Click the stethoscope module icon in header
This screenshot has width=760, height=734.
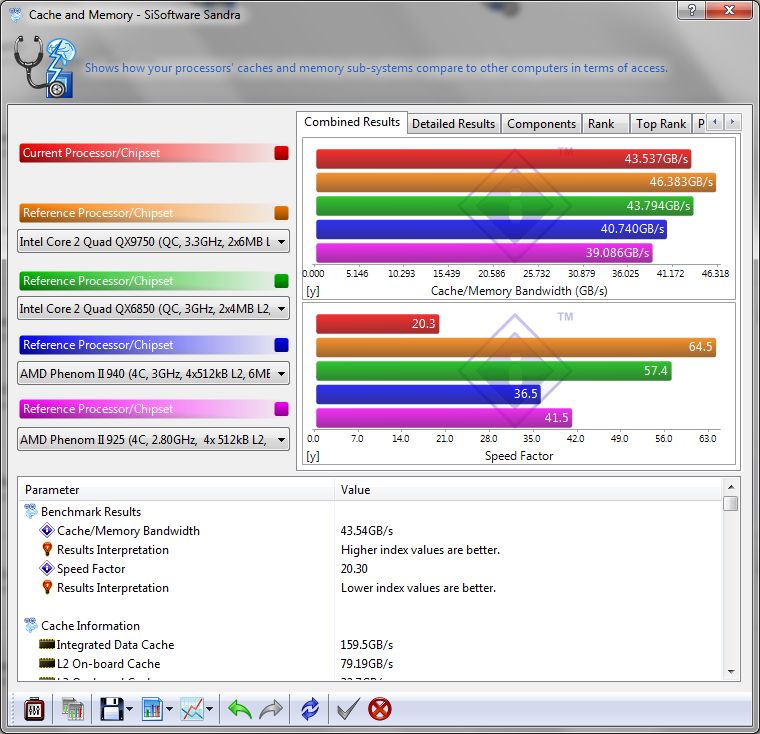(x=45, y=66)
